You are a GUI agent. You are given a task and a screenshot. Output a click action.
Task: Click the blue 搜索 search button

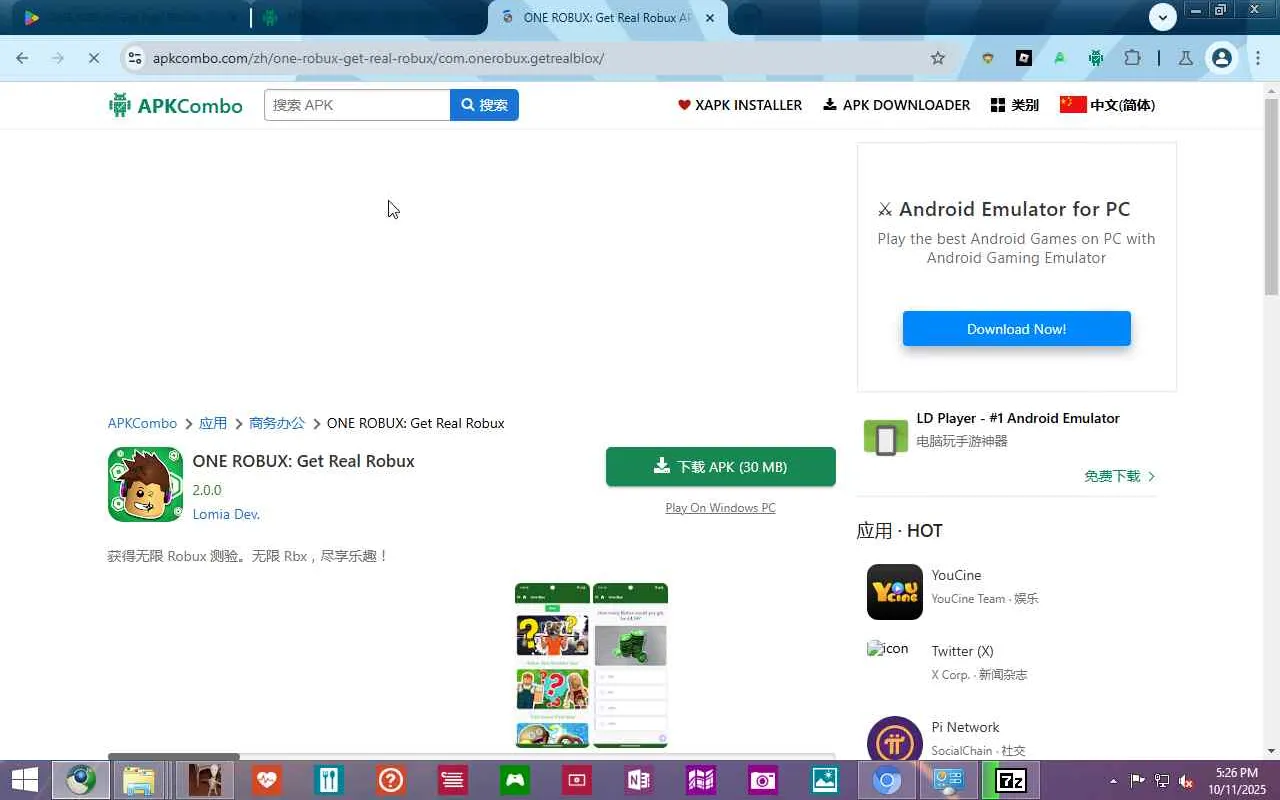click(484, 105)
